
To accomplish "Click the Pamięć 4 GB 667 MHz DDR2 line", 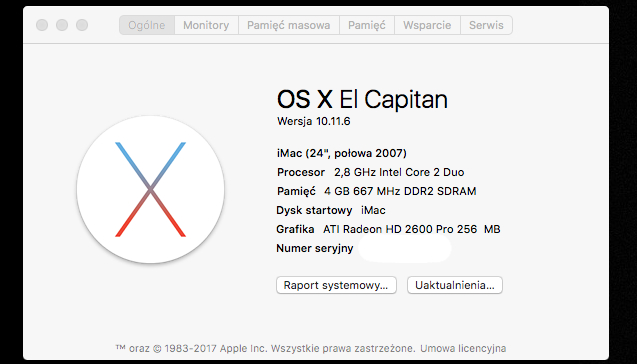I will click(x=377, y=191).
